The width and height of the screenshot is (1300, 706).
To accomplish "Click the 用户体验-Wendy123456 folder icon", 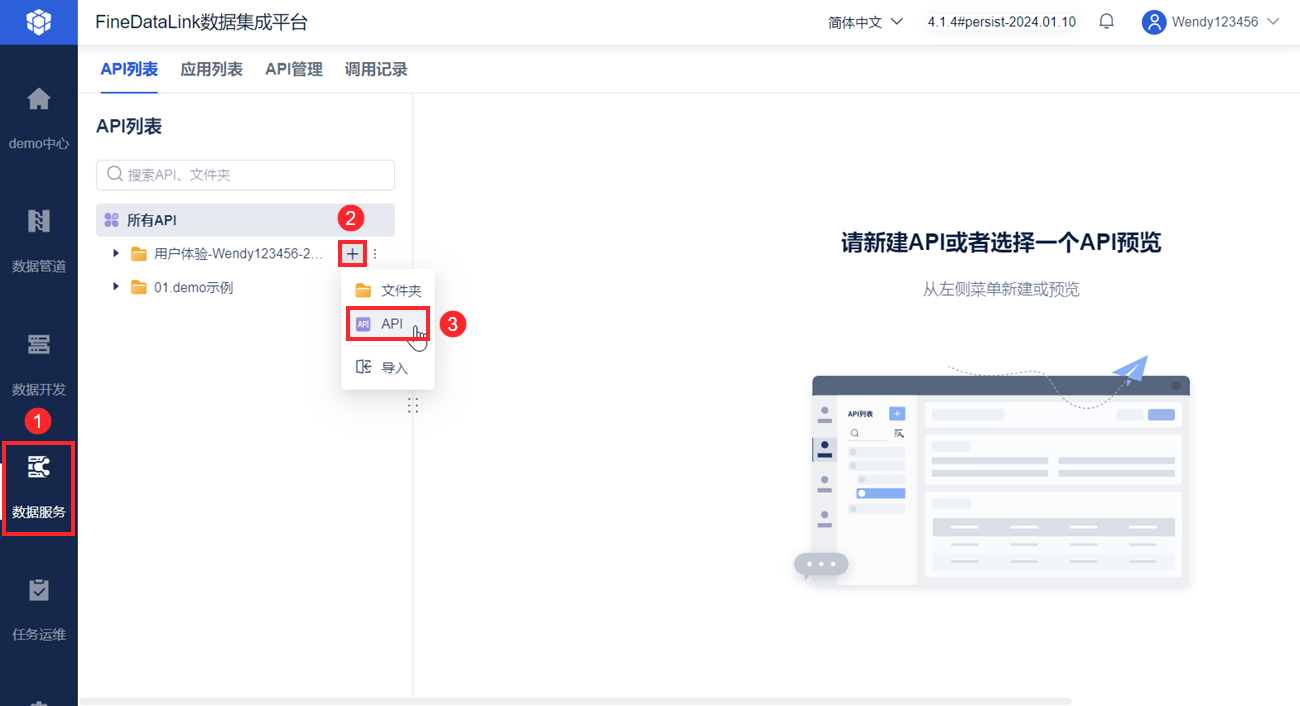I will [x=139, y=254].
